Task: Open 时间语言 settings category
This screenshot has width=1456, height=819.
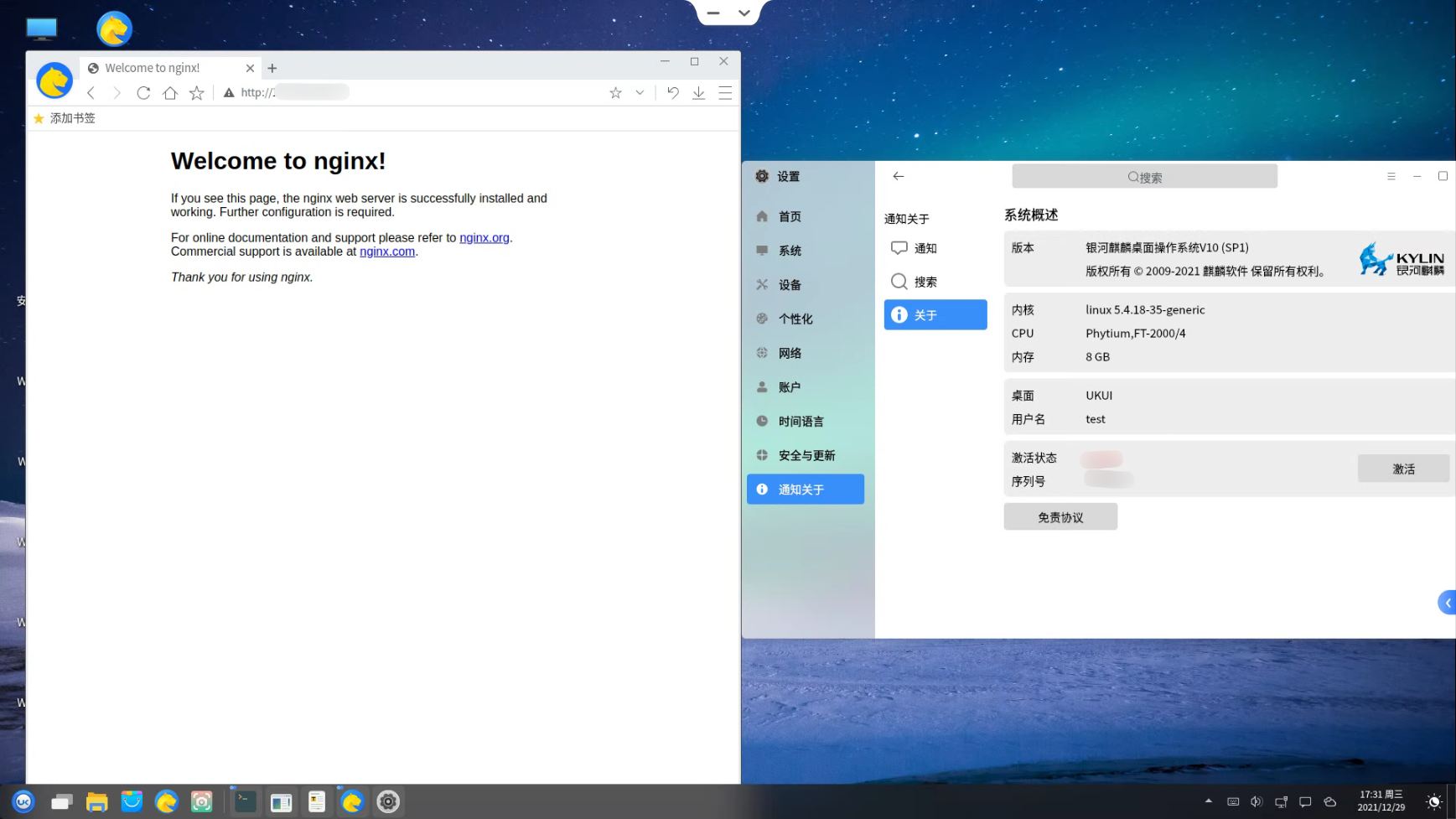Action: (x=806, y=422)
